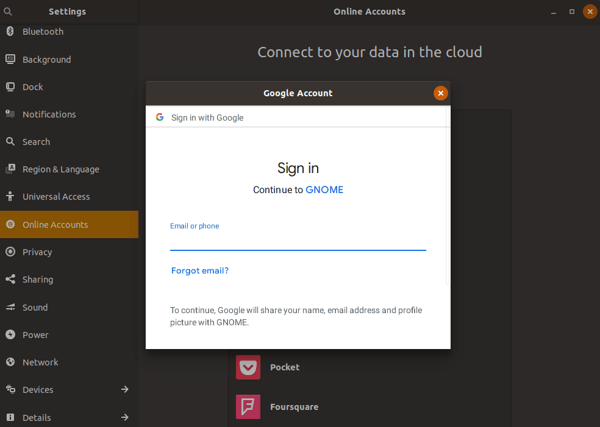Add a Pocket account
This screenshot has height=427, width=600.
tap(370, 367)
